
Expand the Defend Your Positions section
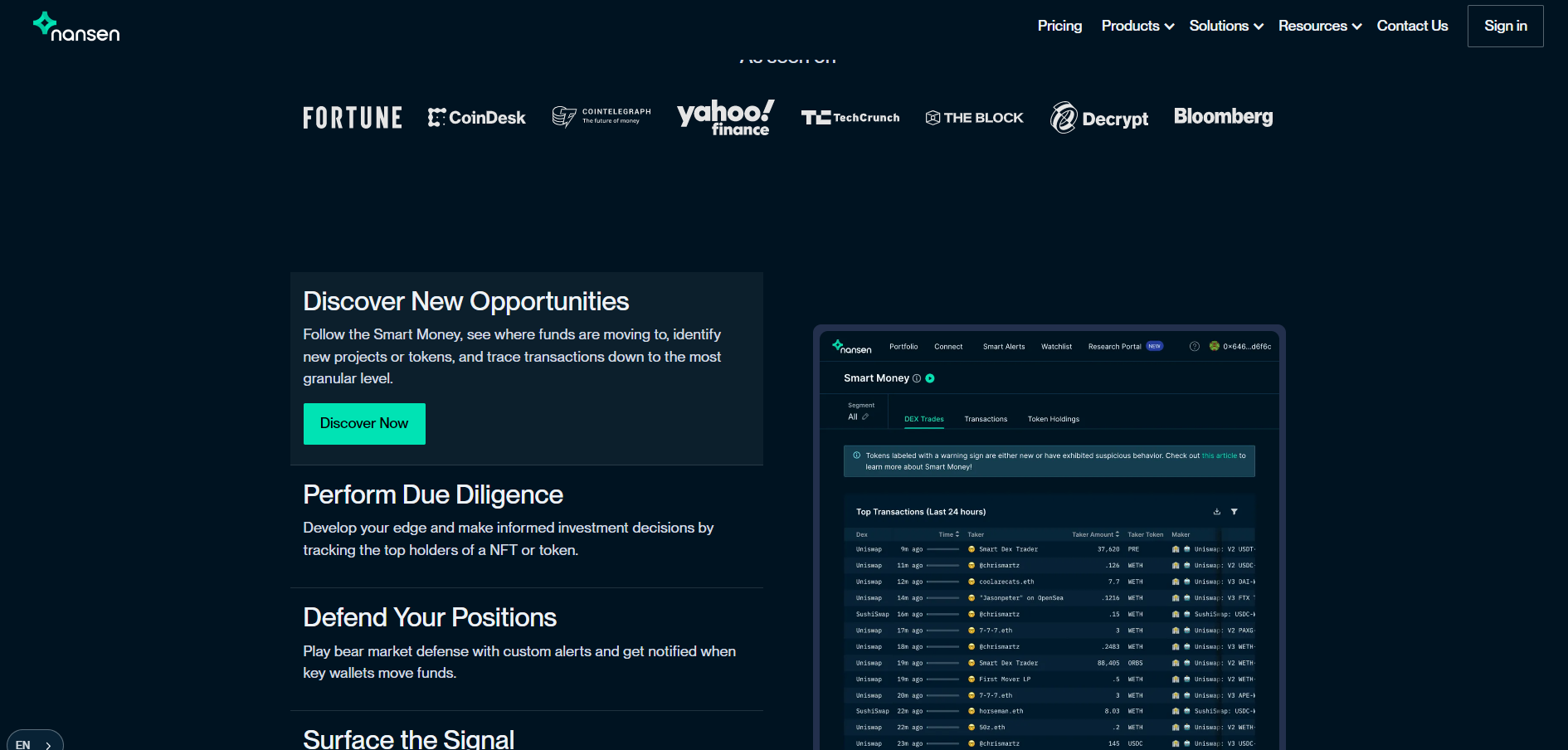point(527,649)
